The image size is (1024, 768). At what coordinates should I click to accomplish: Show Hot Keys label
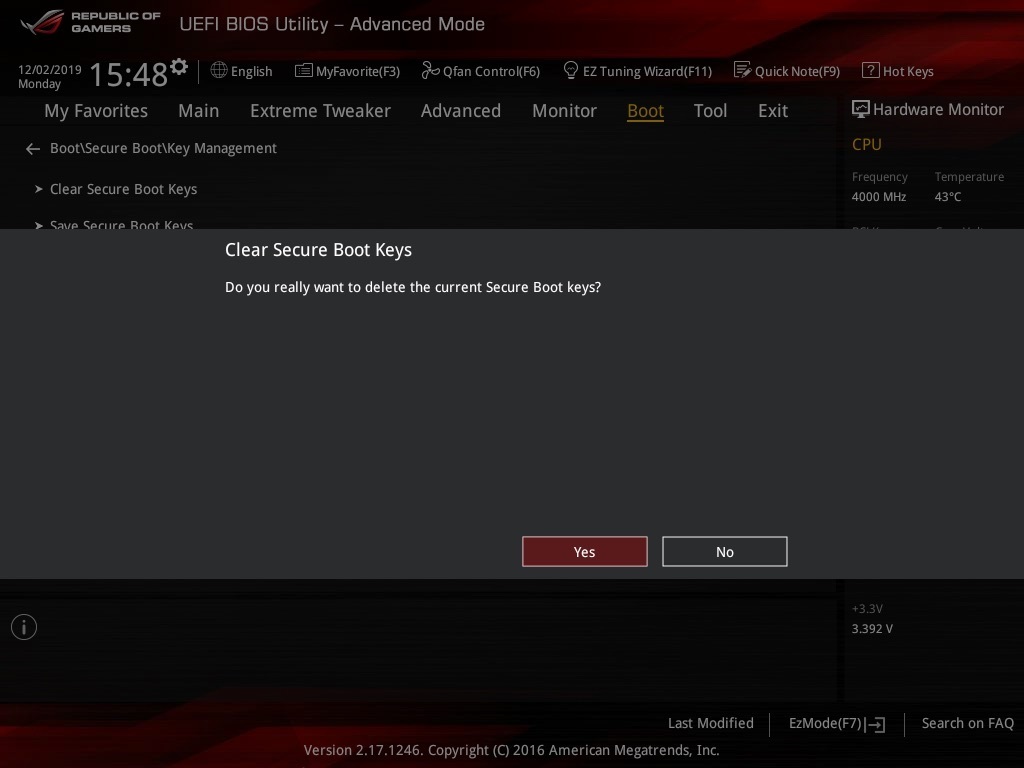click(x=908, y=71)
